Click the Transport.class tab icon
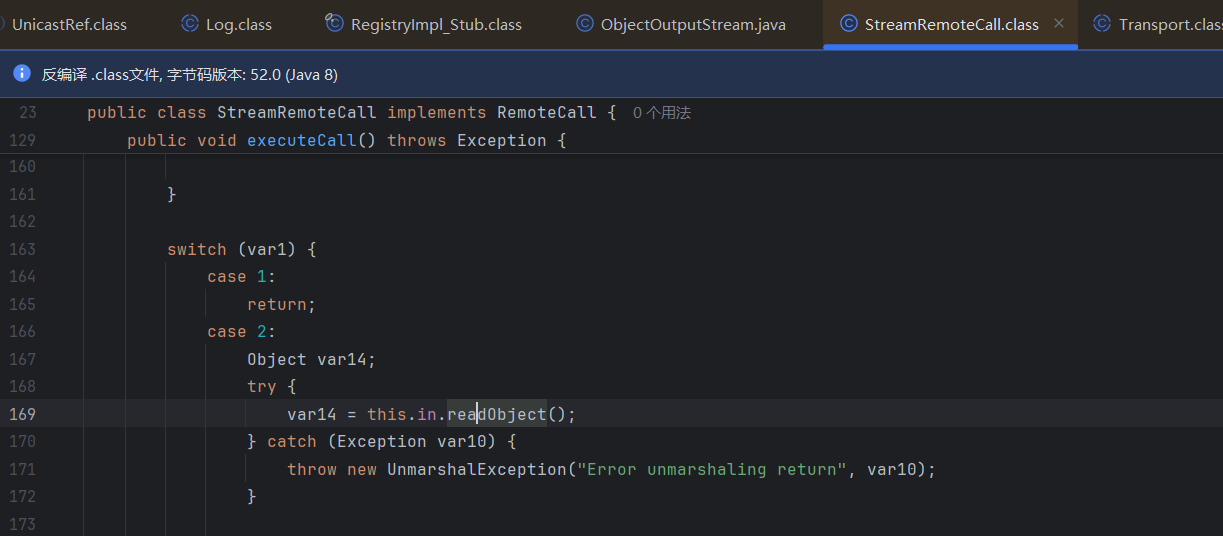 [x=1102, y=24]
